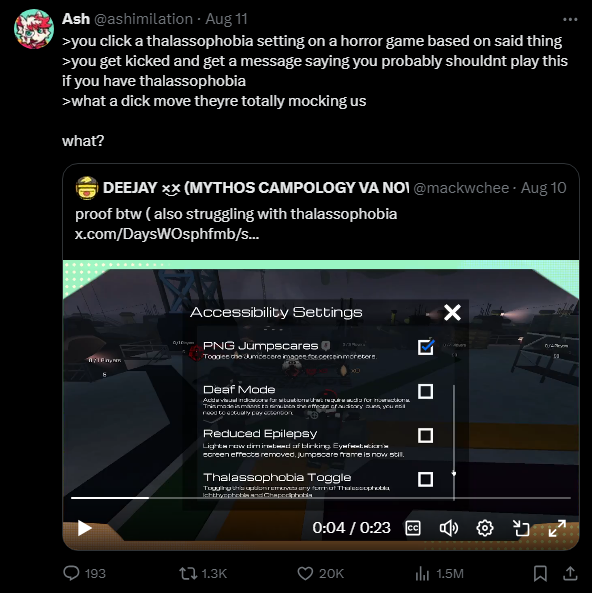Open the reply comments icon

point(71,573)
